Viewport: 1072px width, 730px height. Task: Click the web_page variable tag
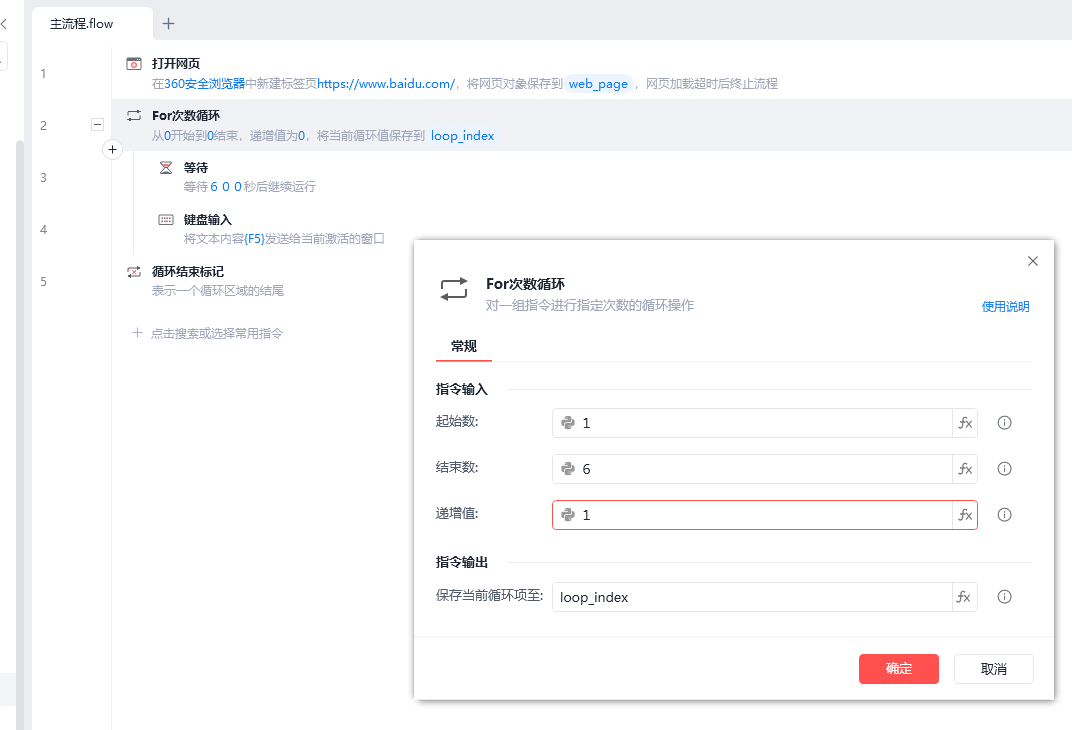(598, 83)
